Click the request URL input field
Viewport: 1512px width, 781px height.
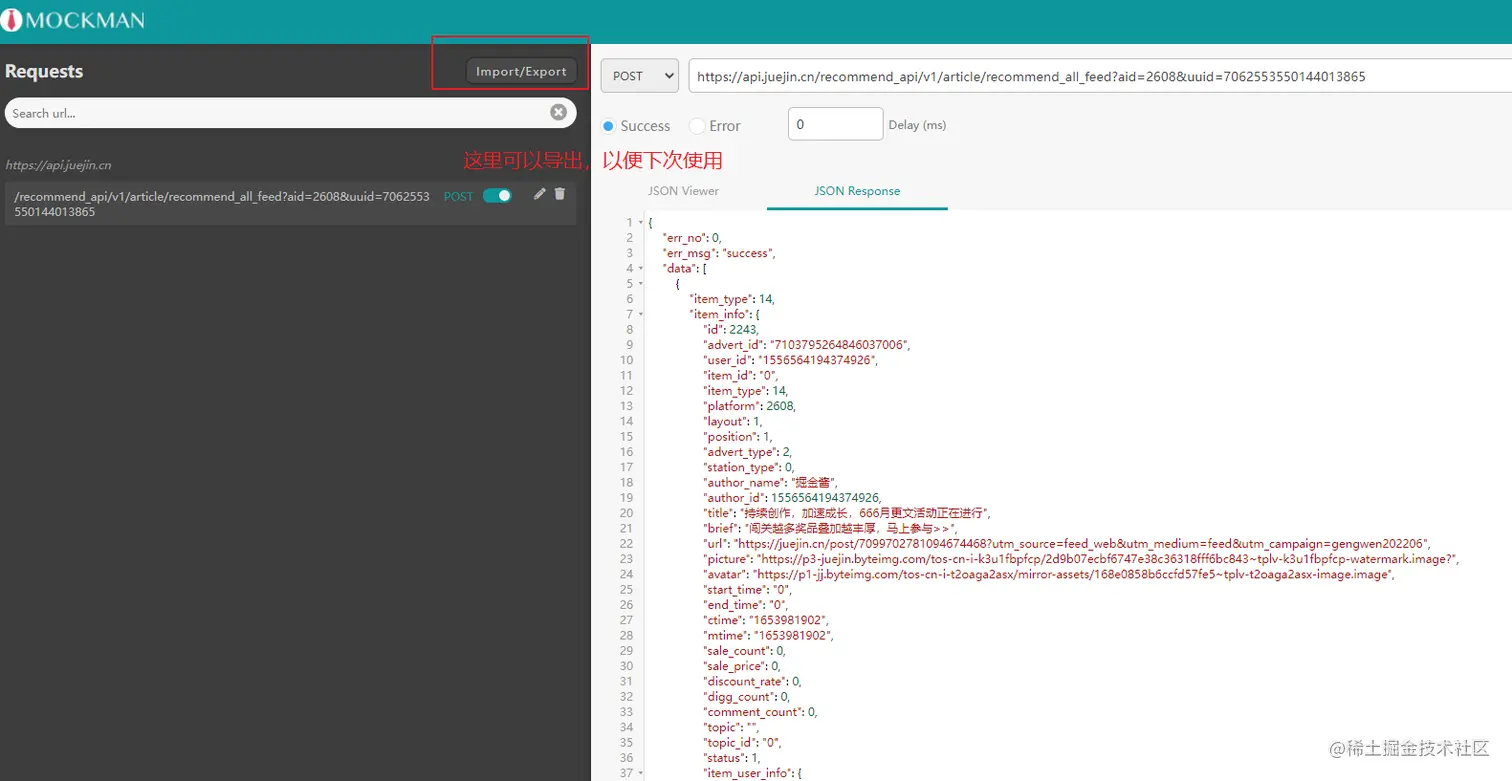click(x=1100, y=76)
